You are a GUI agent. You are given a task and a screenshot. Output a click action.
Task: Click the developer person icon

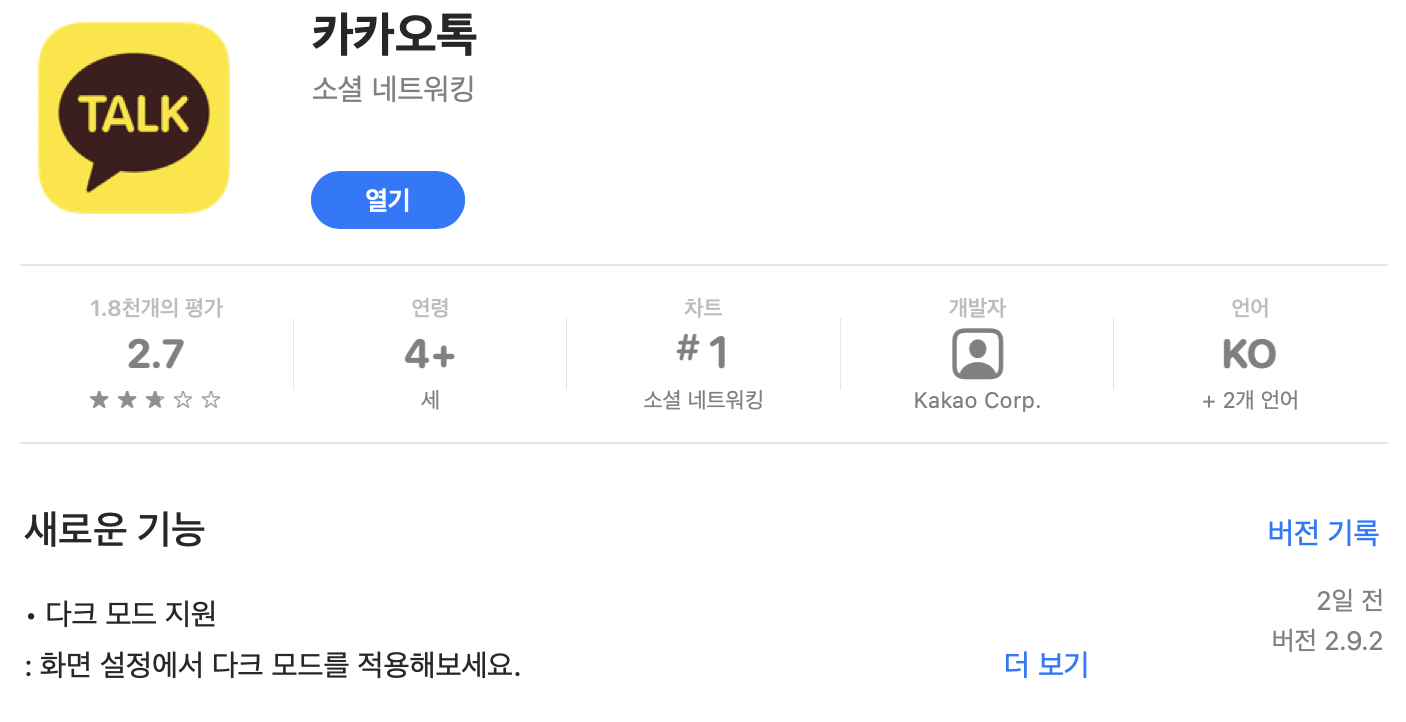pos(977,353)
